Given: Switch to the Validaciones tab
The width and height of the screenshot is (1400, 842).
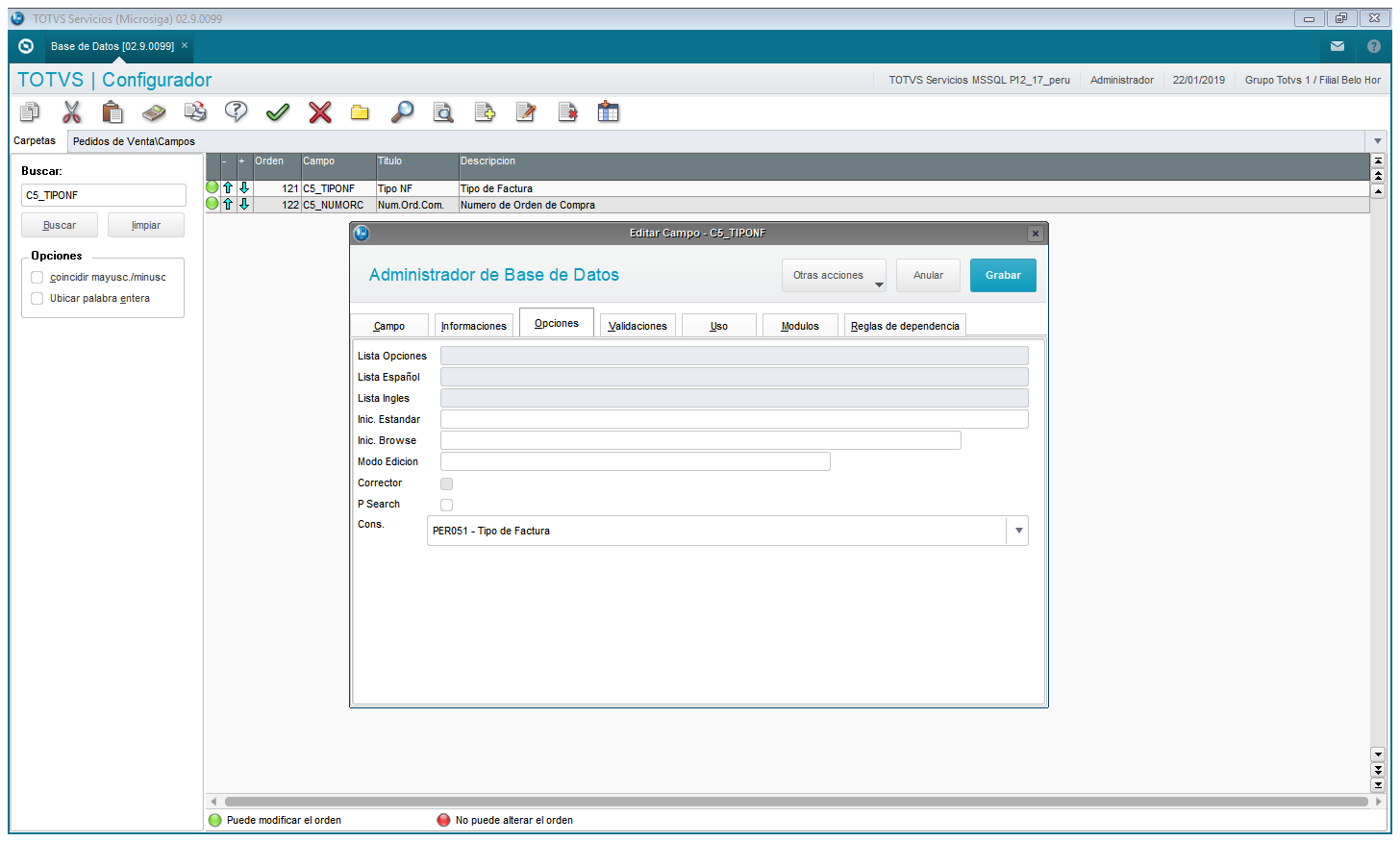Looking at the screenshot, I should click(637, 326).
